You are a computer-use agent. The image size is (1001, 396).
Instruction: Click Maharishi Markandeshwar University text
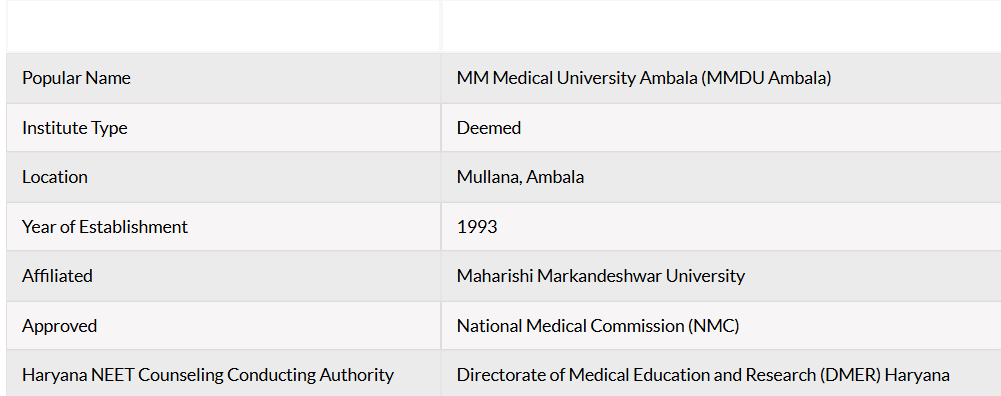pyautogui.click(x=601, y=276)
